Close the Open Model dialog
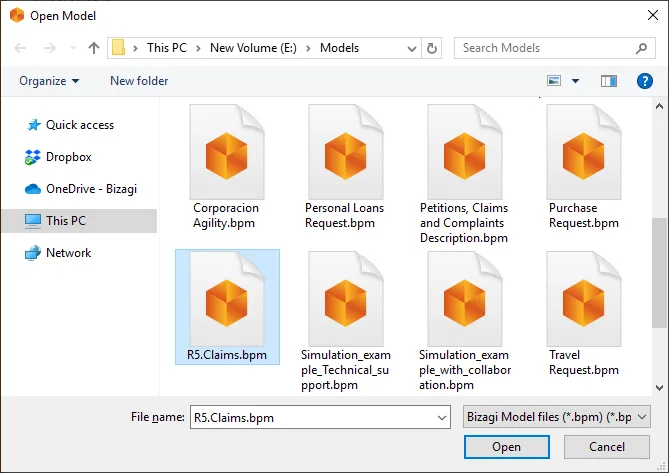 653,15
